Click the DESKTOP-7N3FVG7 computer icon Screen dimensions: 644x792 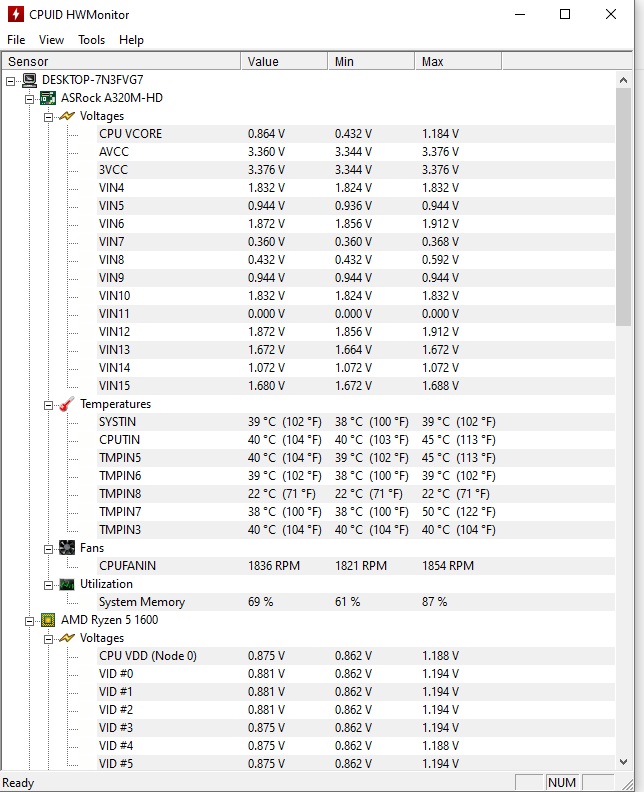30,80
